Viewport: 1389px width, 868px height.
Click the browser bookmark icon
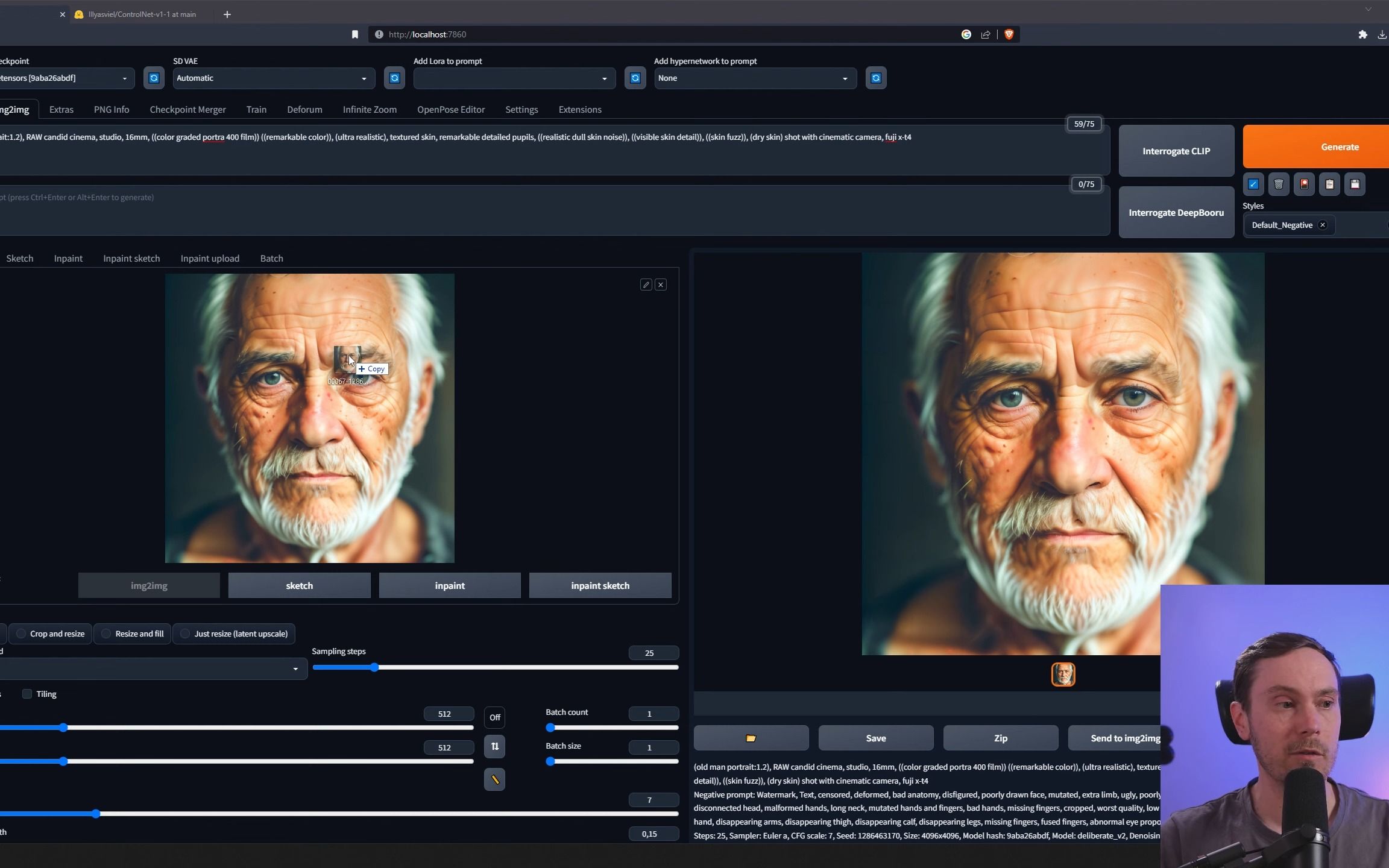click(355, 34)
